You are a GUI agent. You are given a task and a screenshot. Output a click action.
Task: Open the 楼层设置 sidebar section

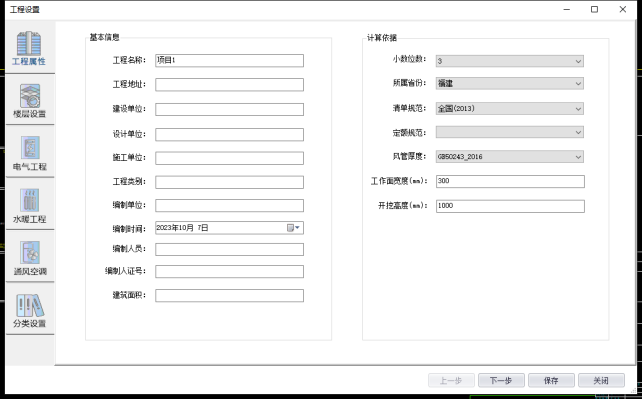click(29, 101)
